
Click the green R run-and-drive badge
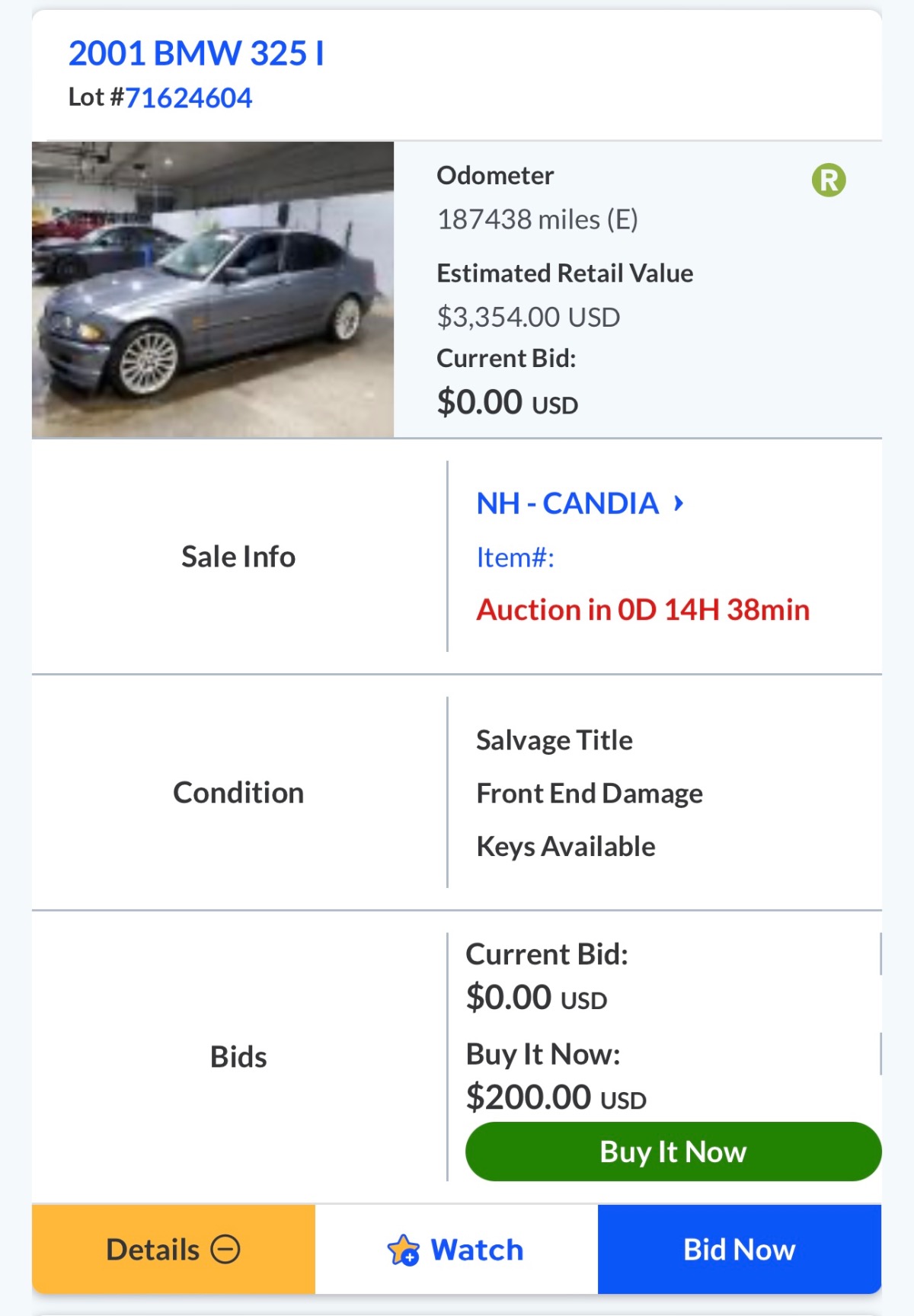pyautogui.click(x=829, y=180)
